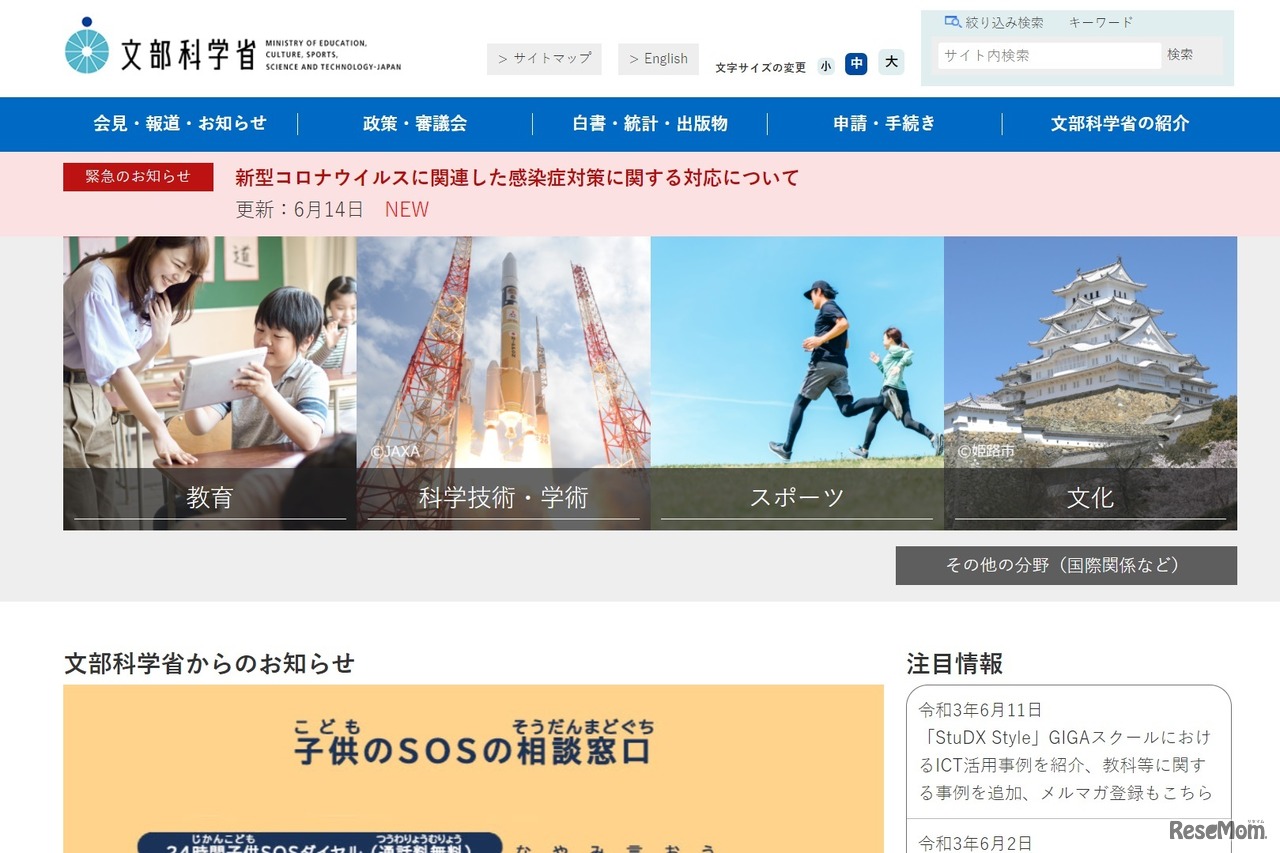The height and width of the screenshot is (853, 1280).
Task: Open the coronavirus emergency notice link
Action: click(x=516, y=177)
